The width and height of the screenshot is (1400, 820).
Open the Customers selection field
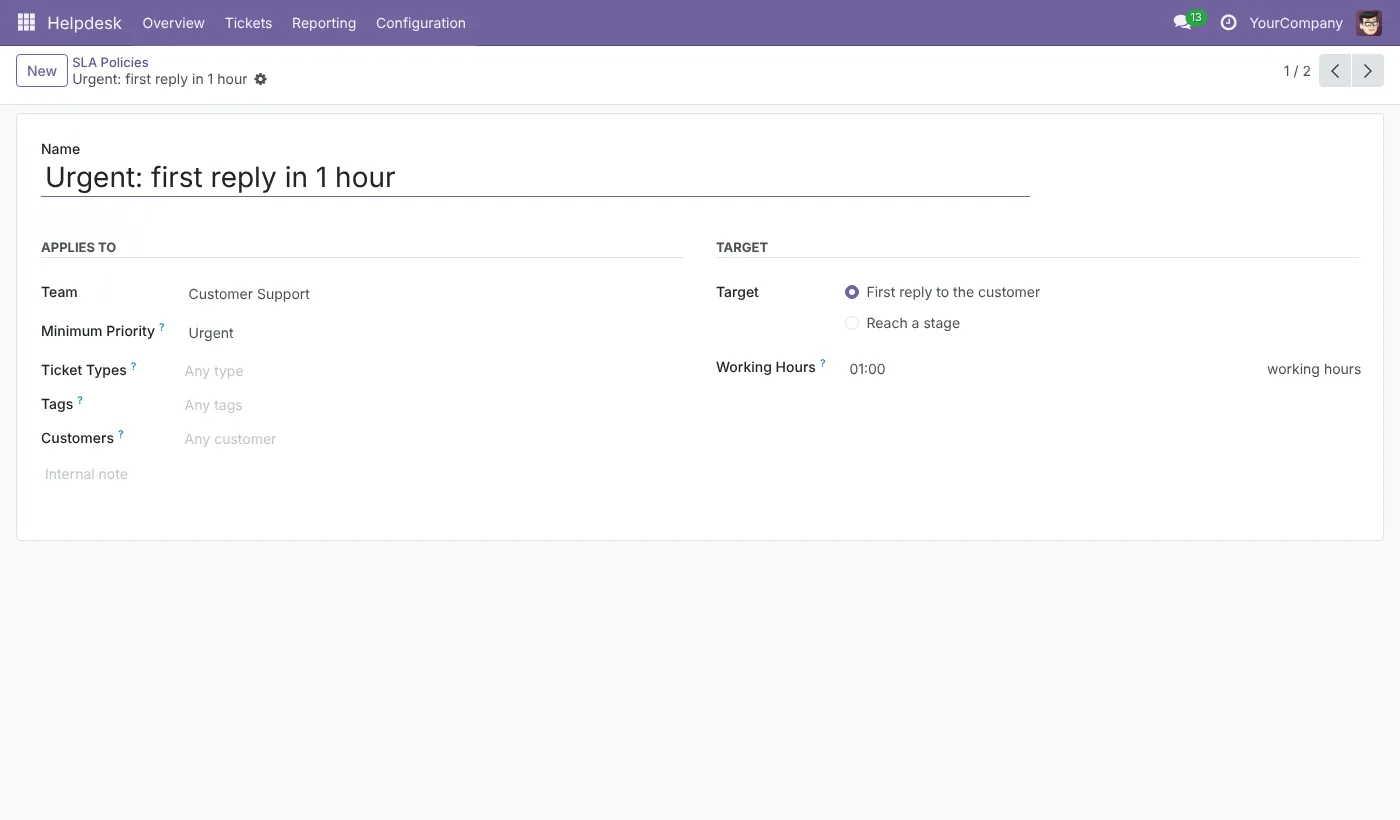click(x=434, y=439)
